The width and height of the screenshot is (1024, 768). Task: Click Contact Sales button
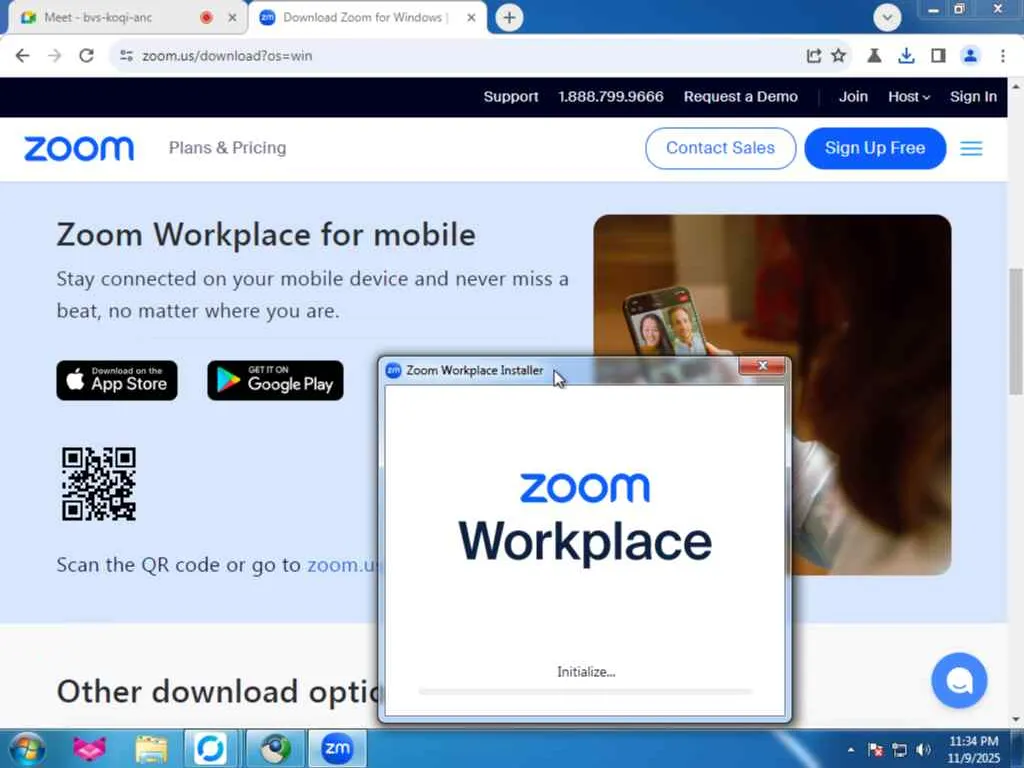pos(720,148)
